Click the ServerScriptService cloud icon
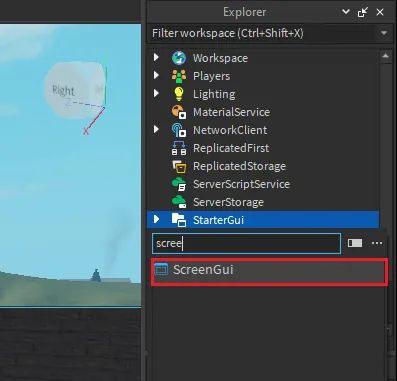The width and height of the screenshot is (397, 381). pyautogui.click(x=179, y=184)
